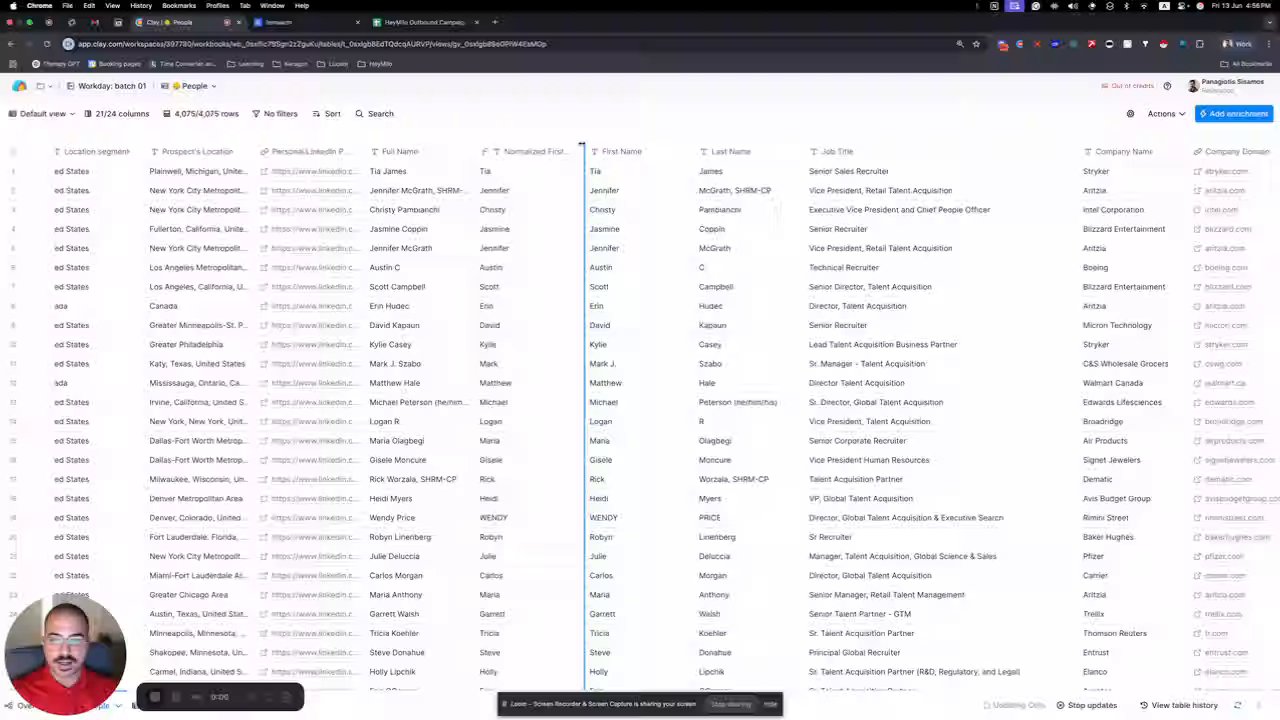
Task: Open the Chrome Profiles menu
Action: [217, 6]
